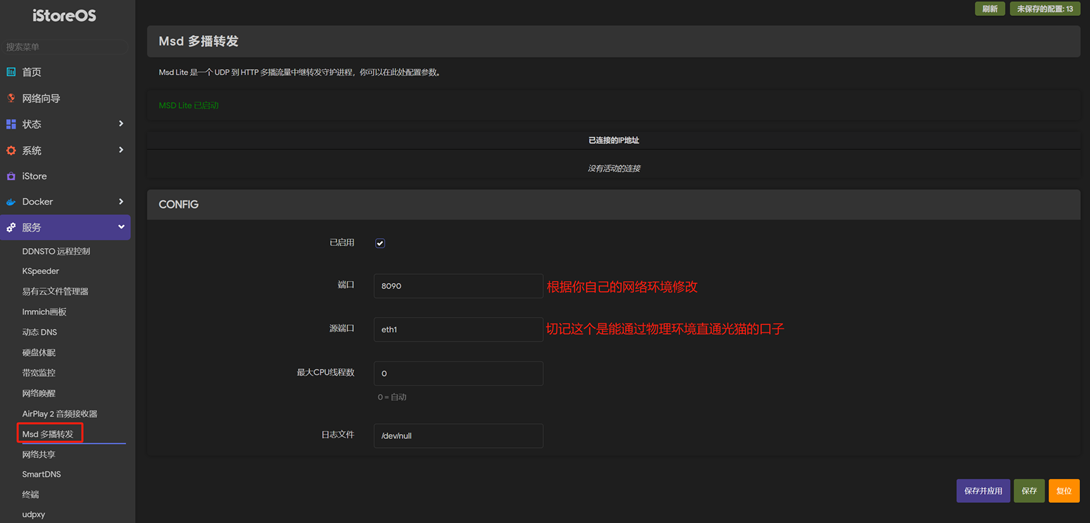1090x523 pixels.
Task: Click the 服务 services icon
Action: pyautogui.click(x=11, y=228)
